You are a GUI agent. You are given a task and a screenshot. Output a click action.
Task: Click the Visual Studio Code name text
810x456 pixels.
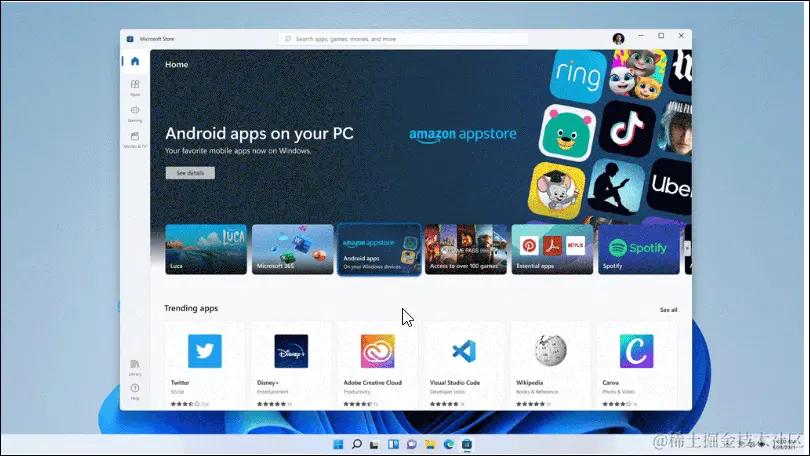(455, 383)
